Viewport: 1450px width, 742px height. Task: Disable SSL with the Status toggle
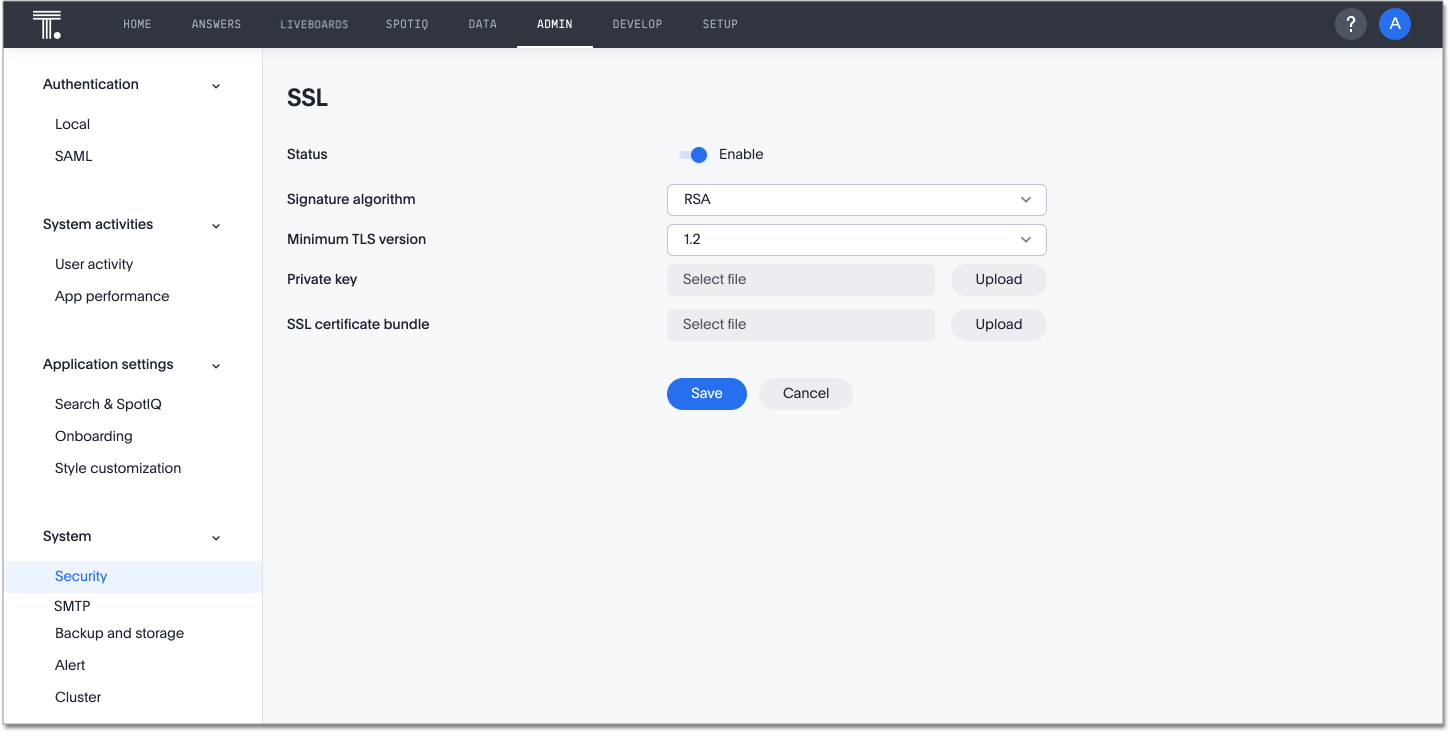pos(692,154)
